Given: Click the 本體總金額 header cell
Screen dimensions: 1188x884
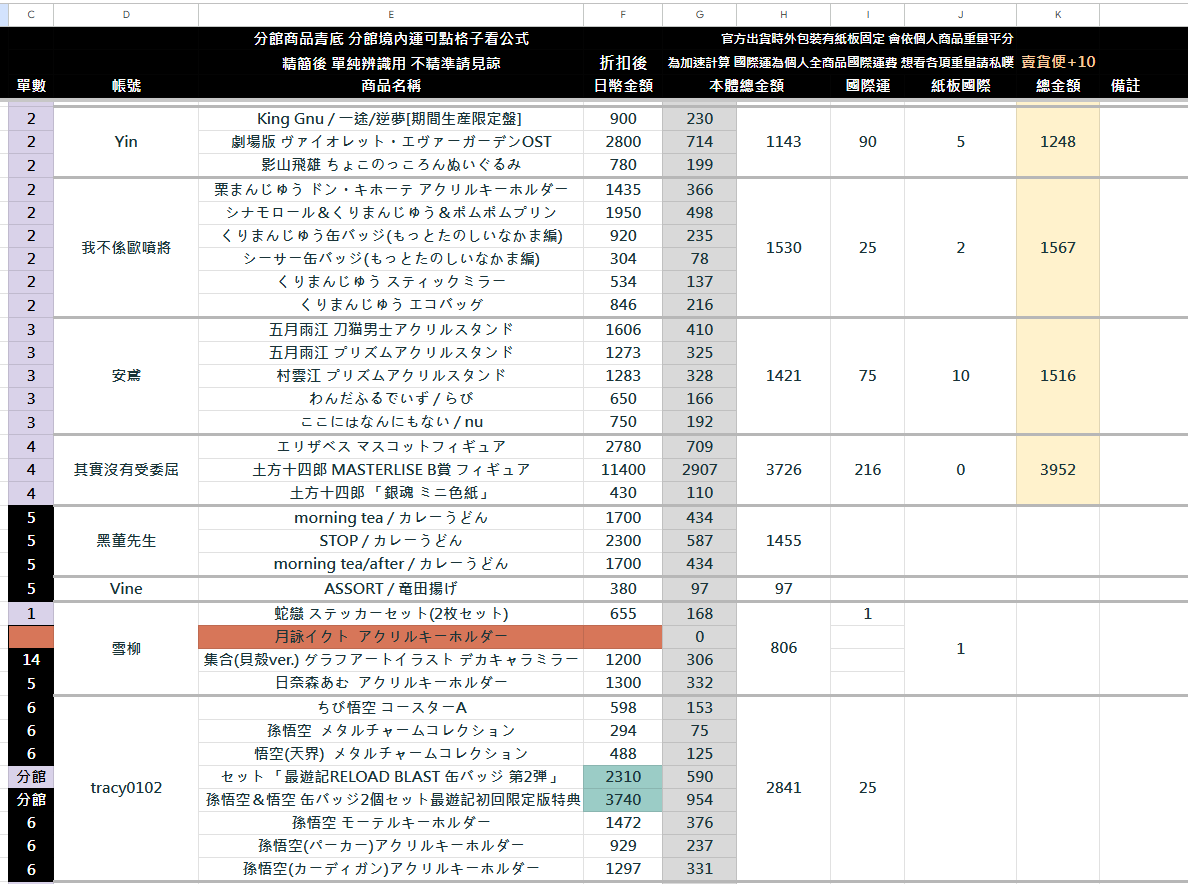Looking at the screenshot, I should coord(746,86).
